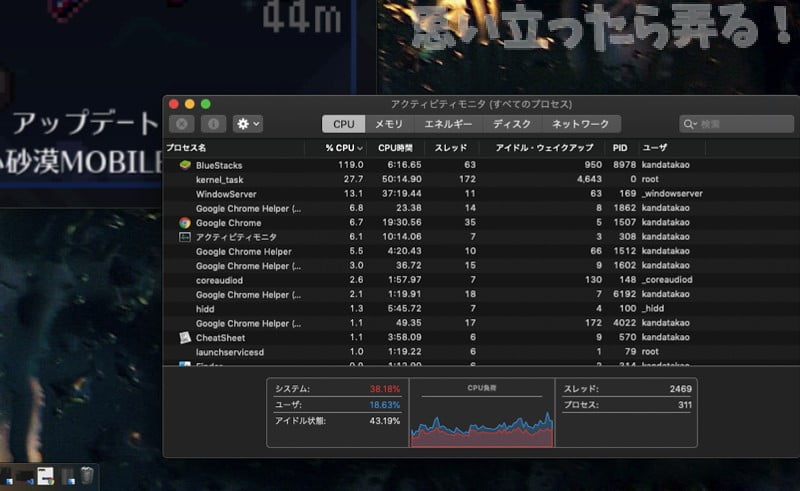This screenshot has height=491, width=800.
Task: Click the _windowserver user cell
Action: (672, 193)
